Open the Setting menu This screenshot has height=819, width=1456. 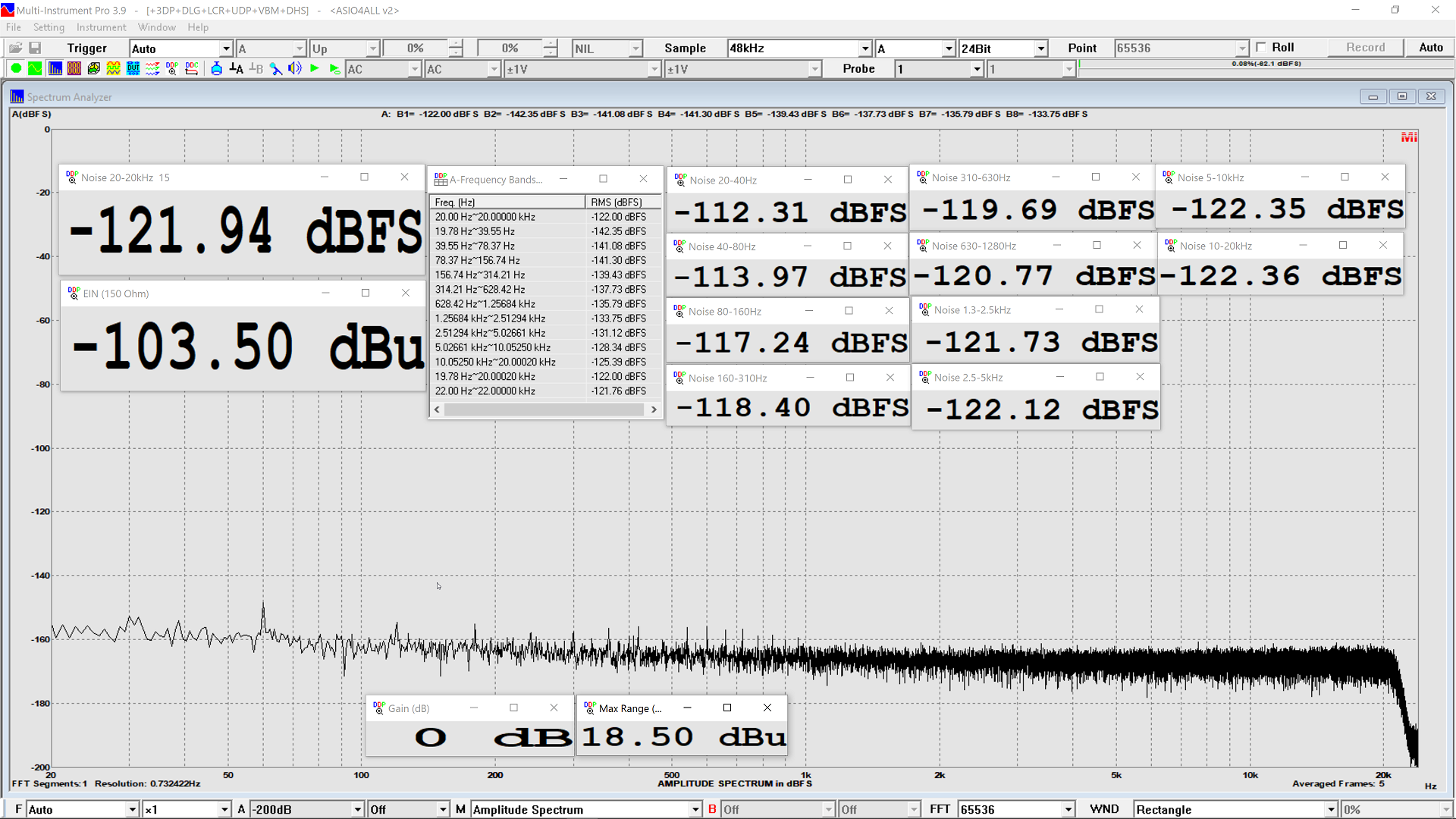pyautogui.click(x=49, y=27)
